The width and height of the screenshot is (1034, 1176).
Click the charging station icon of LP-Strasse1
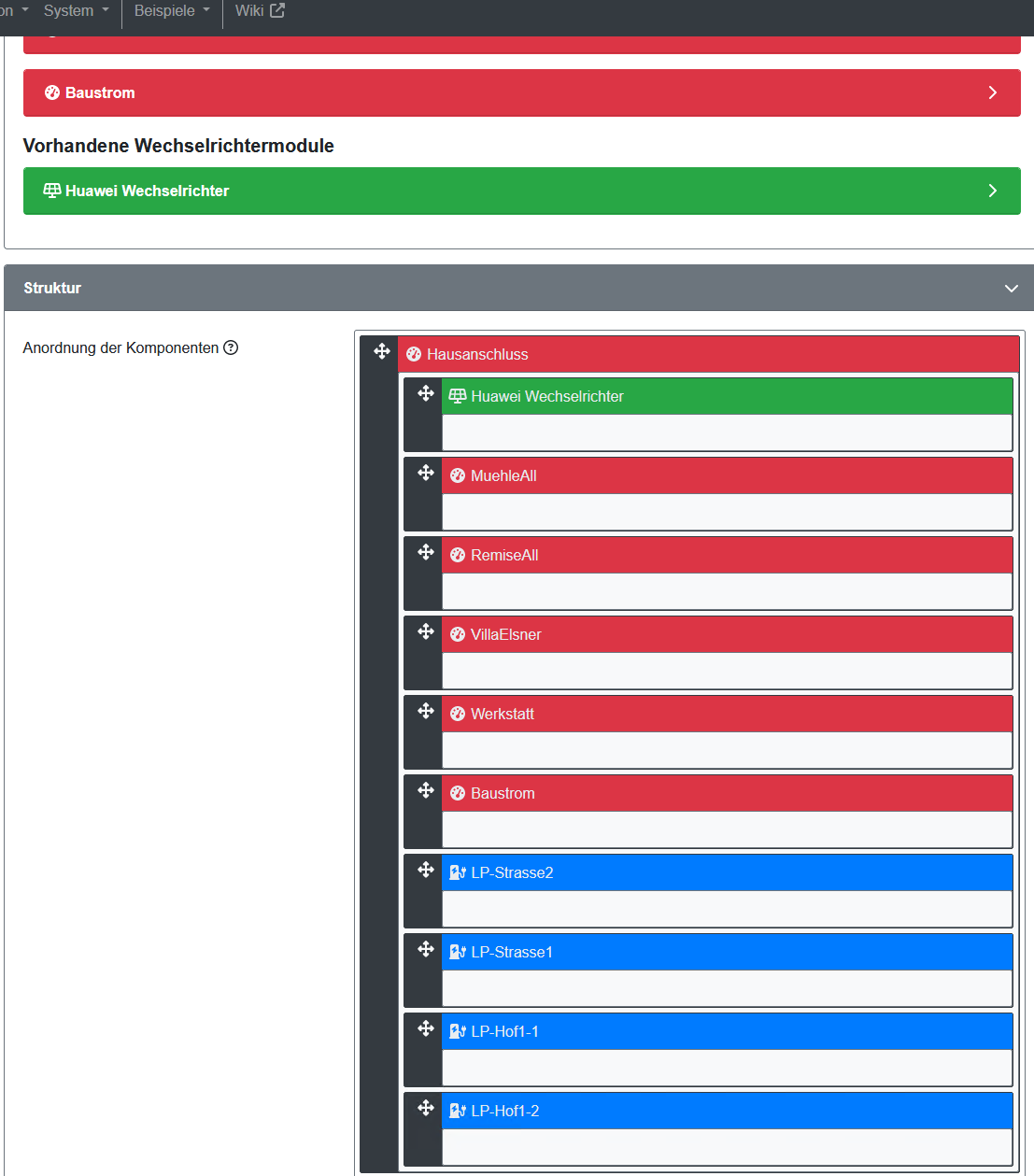[x=458, y=952]
